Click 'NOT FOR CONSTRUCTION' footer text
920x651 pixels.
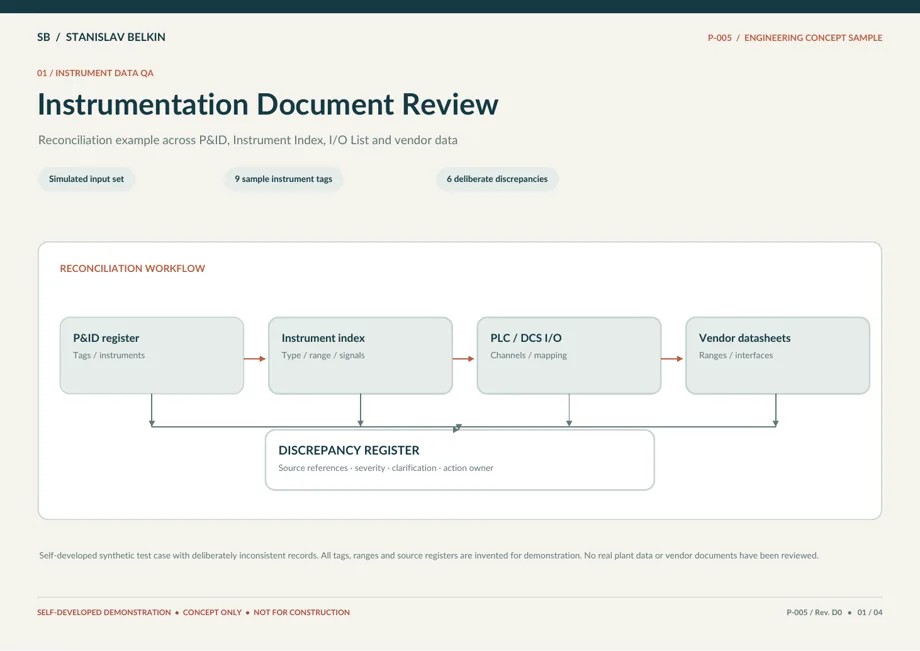(x=302, y=612)
